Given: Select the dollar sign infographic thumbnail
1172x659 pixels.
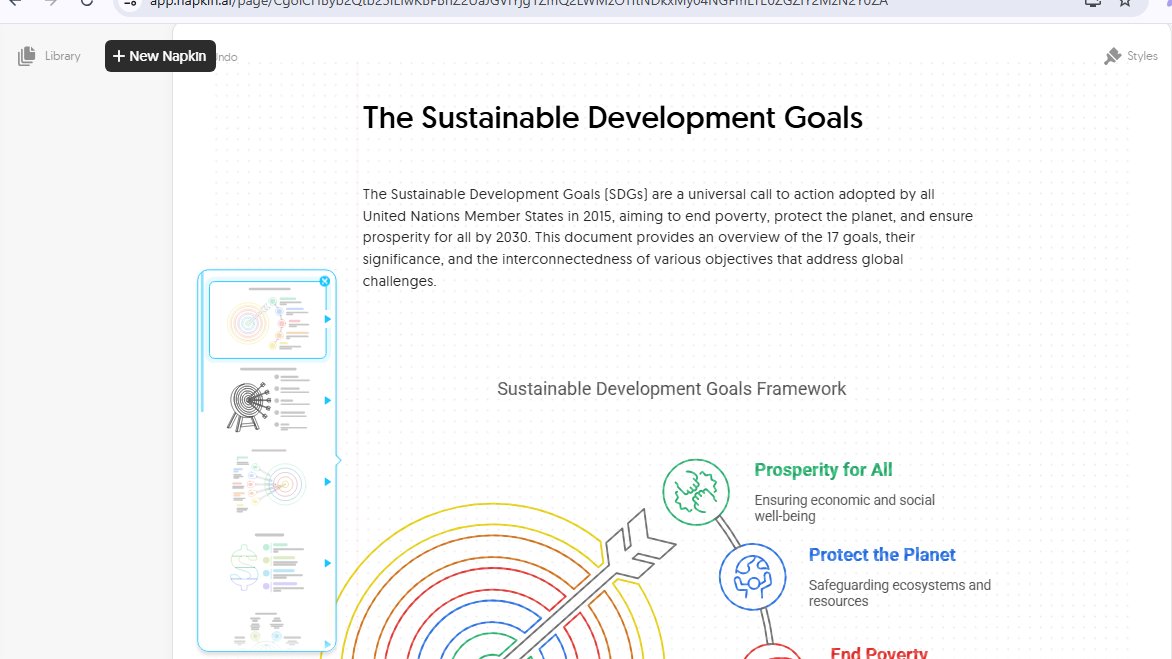Looking at the screenshot, I should pyautogui.click(x=268, y=563).
